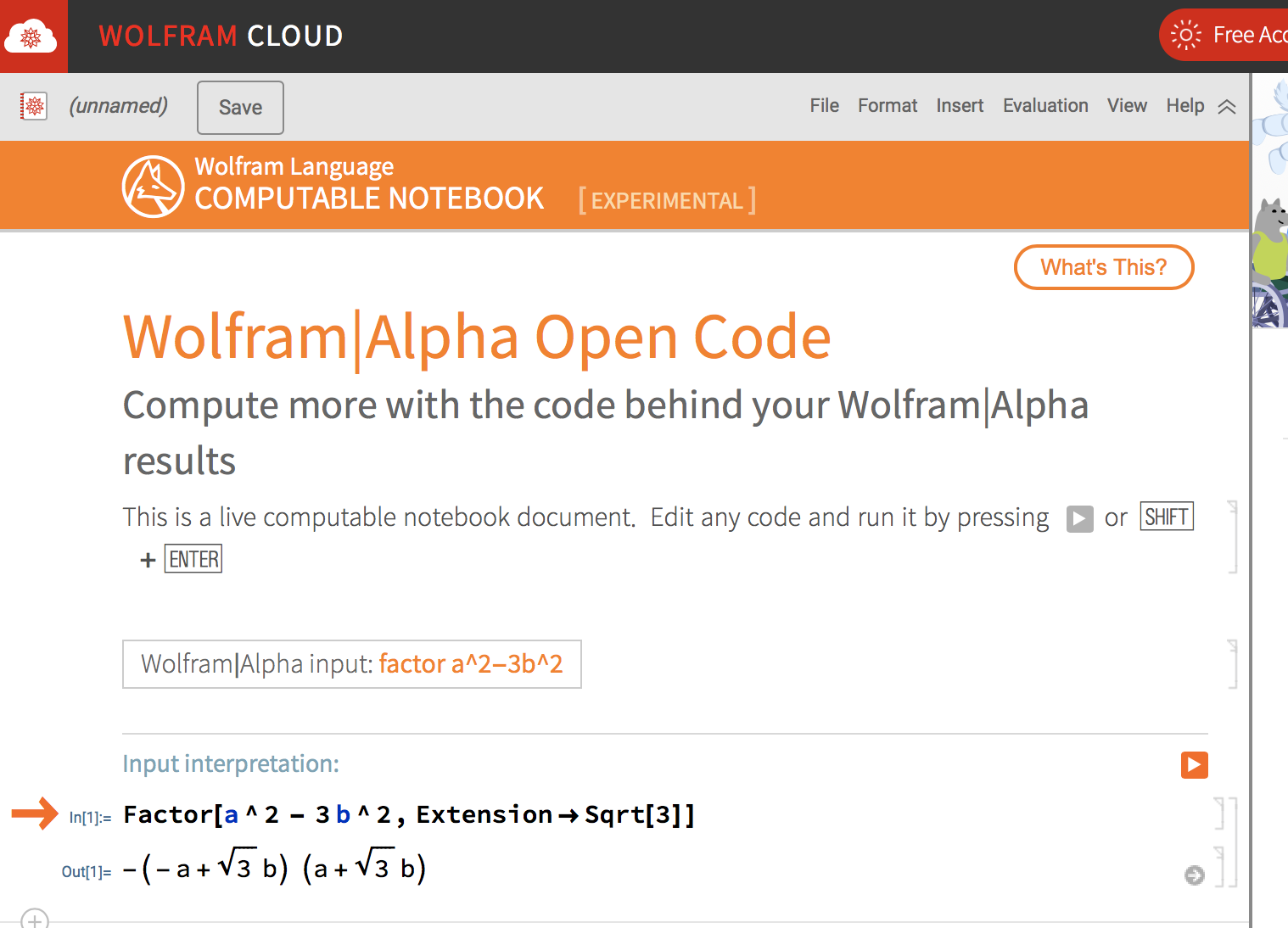This screenshot has height=928, width=1288.
Task: Open the Format menu
Action: tap(888, 105)
